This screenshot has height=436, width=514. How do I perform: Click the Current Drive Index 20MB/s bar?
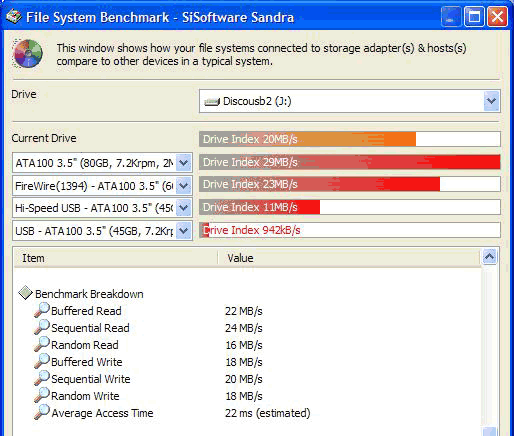(350, 139)
